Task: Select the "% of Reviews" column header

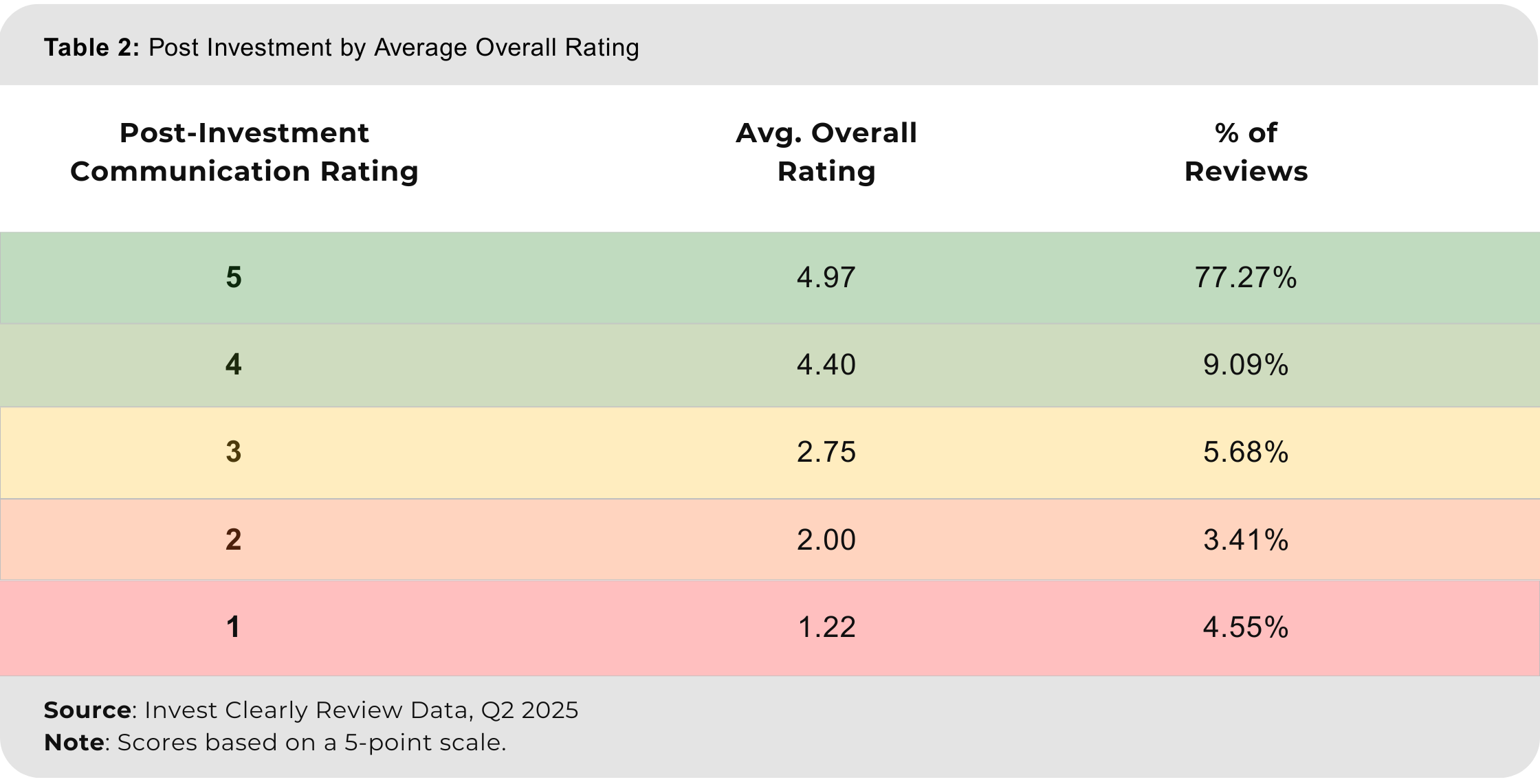Action: point(1245,152)
